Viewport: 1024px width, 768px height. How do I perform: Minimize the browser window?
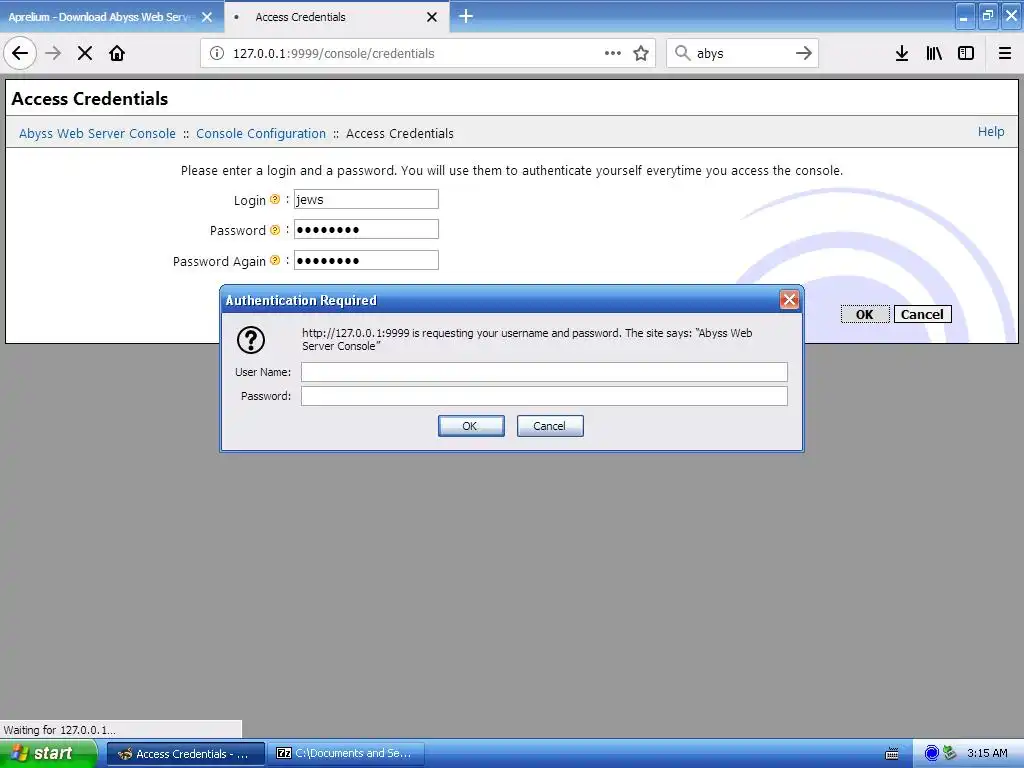click(964, 16)
